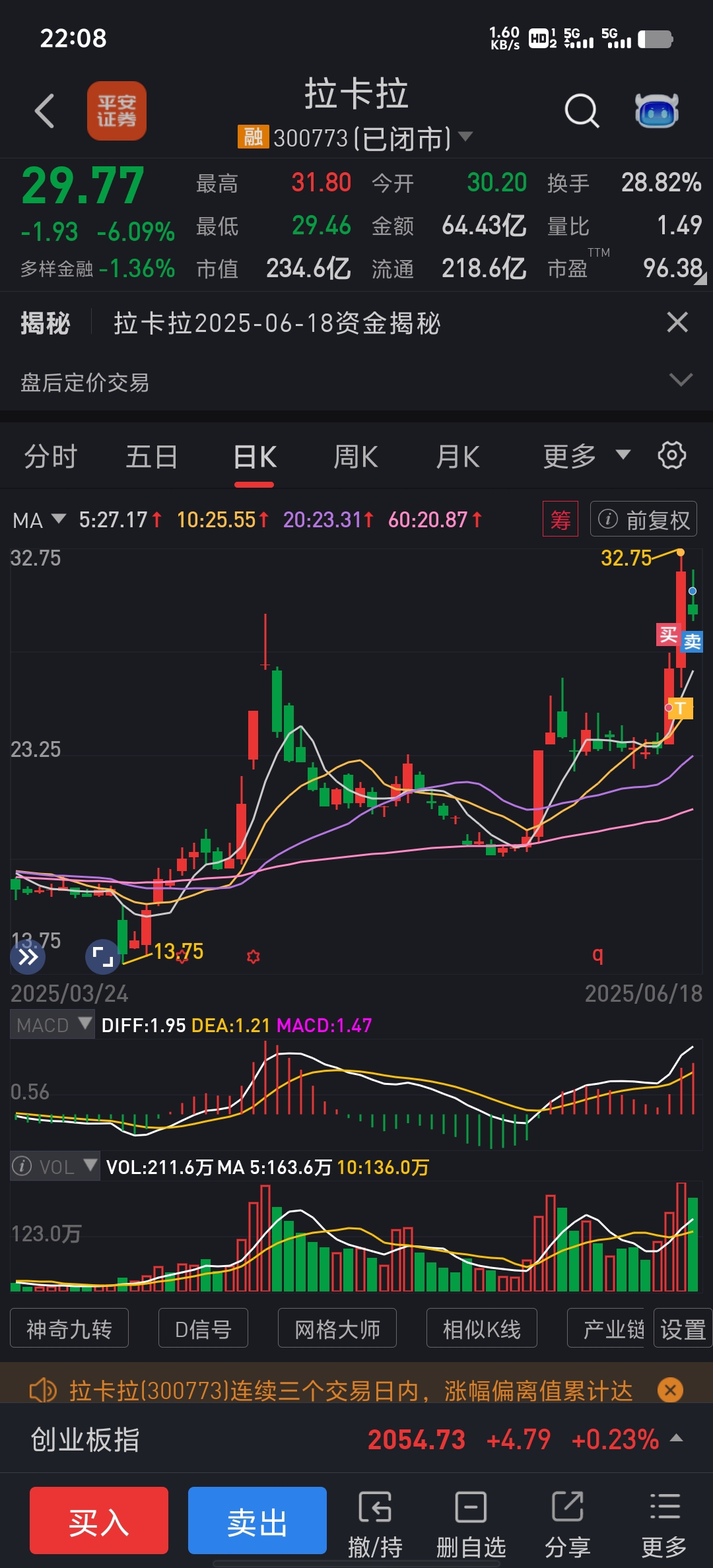Tap the 金额 64.43亿 value
Image resolution: width=713 pixels, height=1568 pixels.
click(x=484, y=226)
